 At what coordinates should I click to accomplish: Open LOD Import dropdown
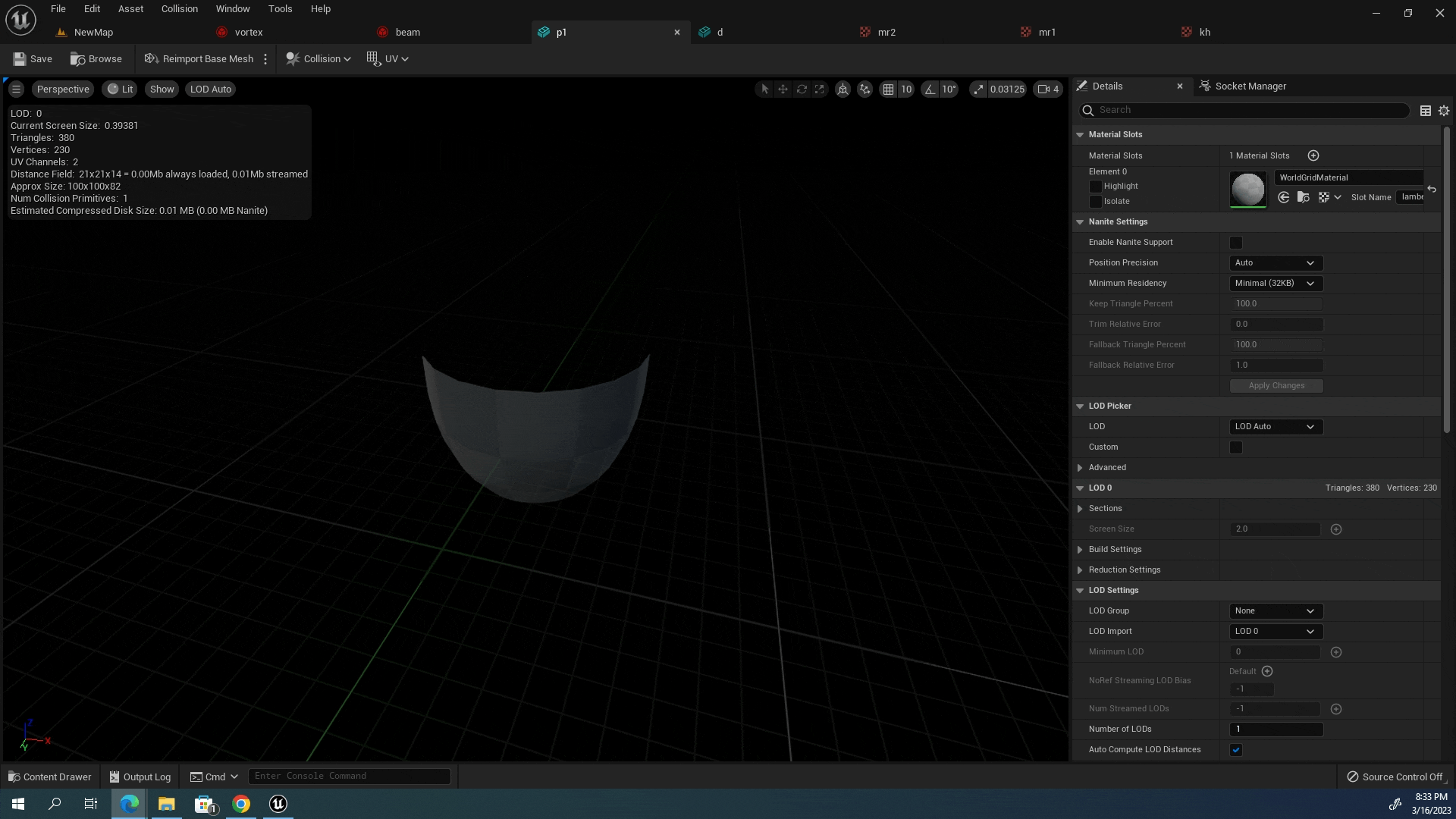point(1276,632)
